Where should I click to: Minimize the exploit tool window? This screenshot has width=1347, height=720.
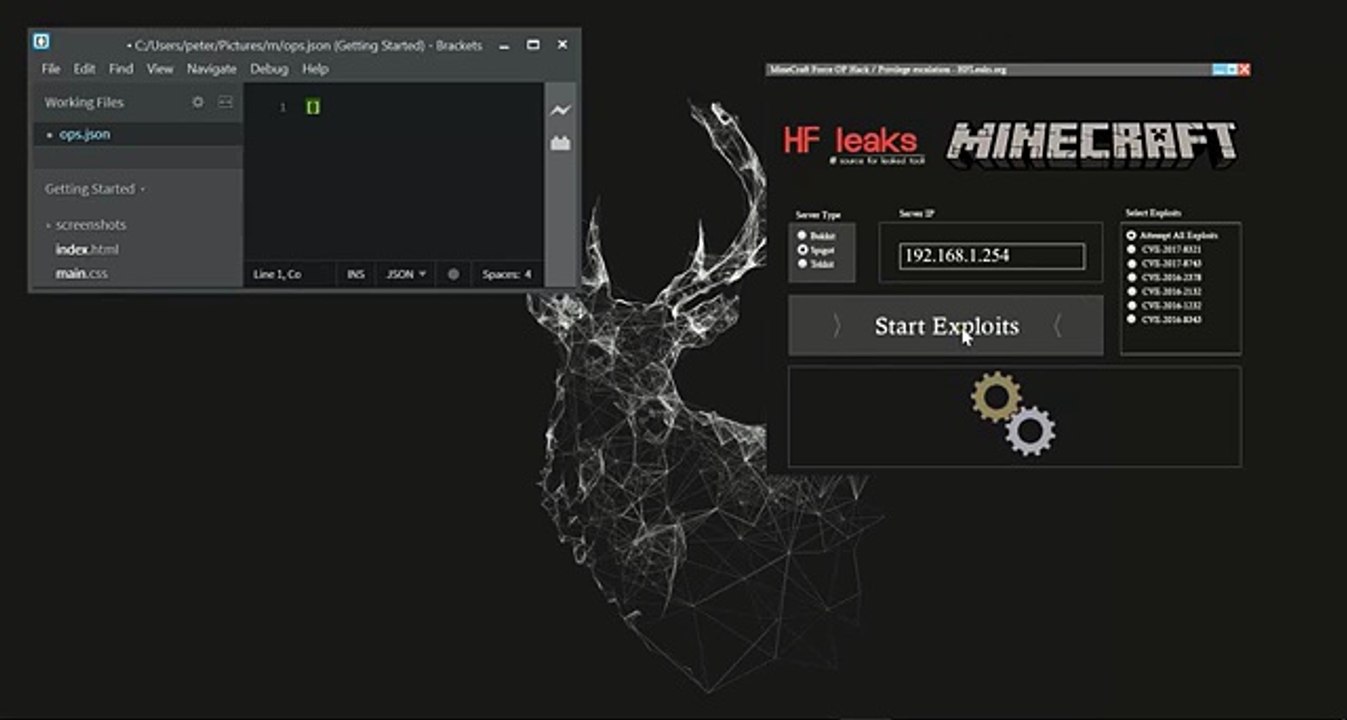coord(1219,70)
